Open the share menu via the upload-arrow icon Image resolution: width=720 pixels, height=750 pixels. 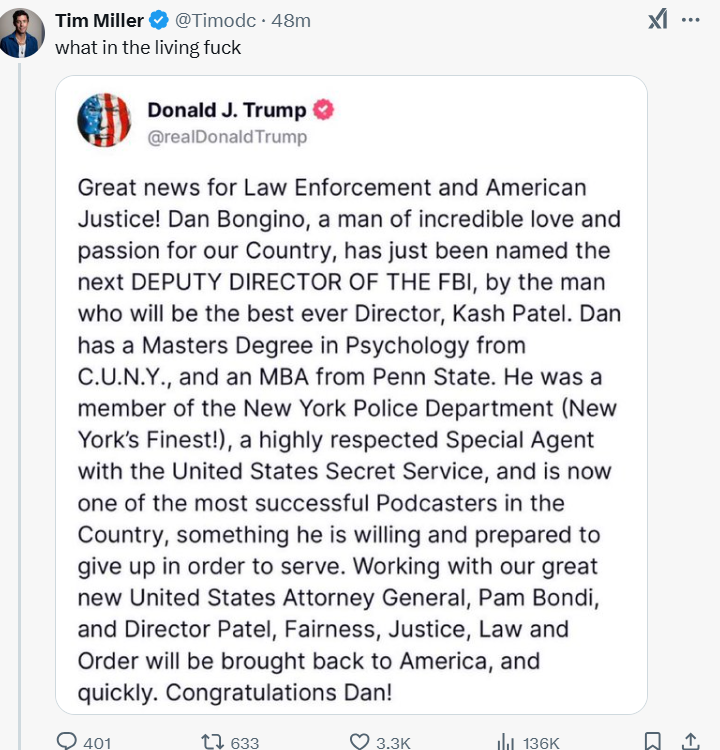[689, 741]
